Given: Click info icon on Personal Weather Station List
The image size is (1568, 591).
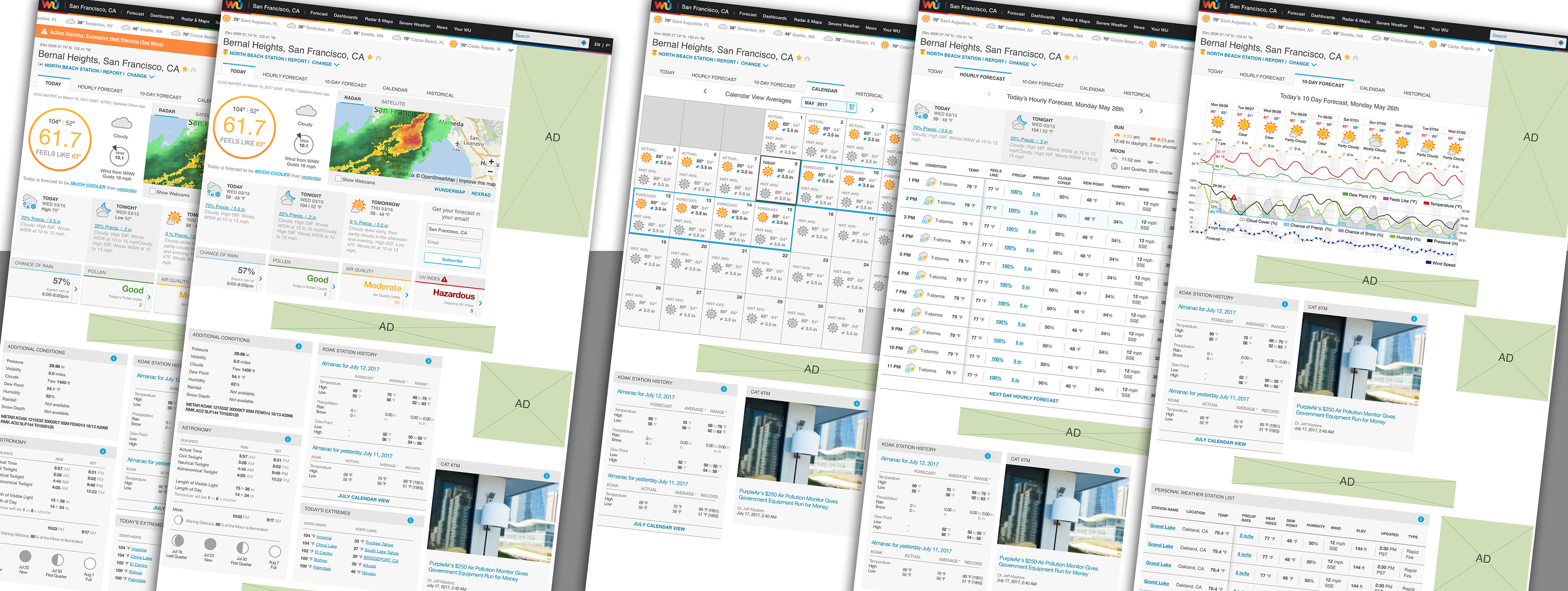Looking at the screenshot, I should (x=1421, y=519).
